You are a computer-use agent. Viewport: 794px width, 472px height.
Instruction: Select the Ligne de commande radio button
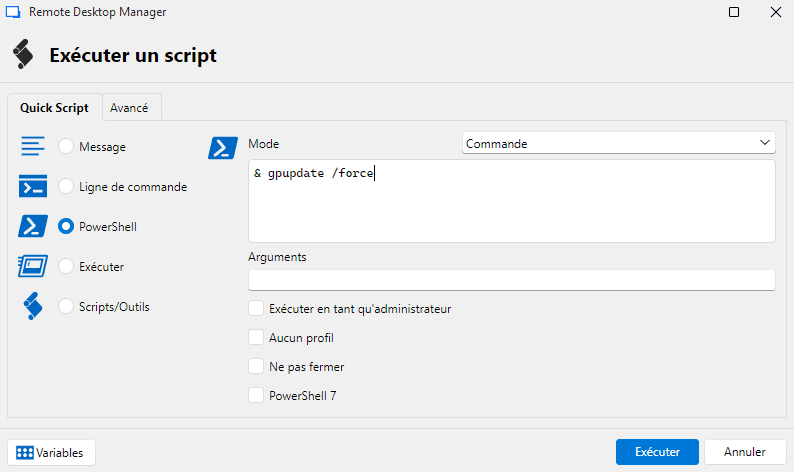click(x=66, y=186)
